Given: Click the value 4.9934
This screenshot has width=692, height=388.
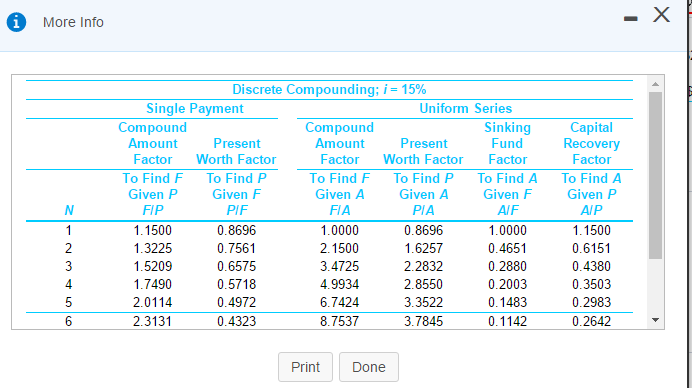Looking at the screenshot, I should pos(339,285).
